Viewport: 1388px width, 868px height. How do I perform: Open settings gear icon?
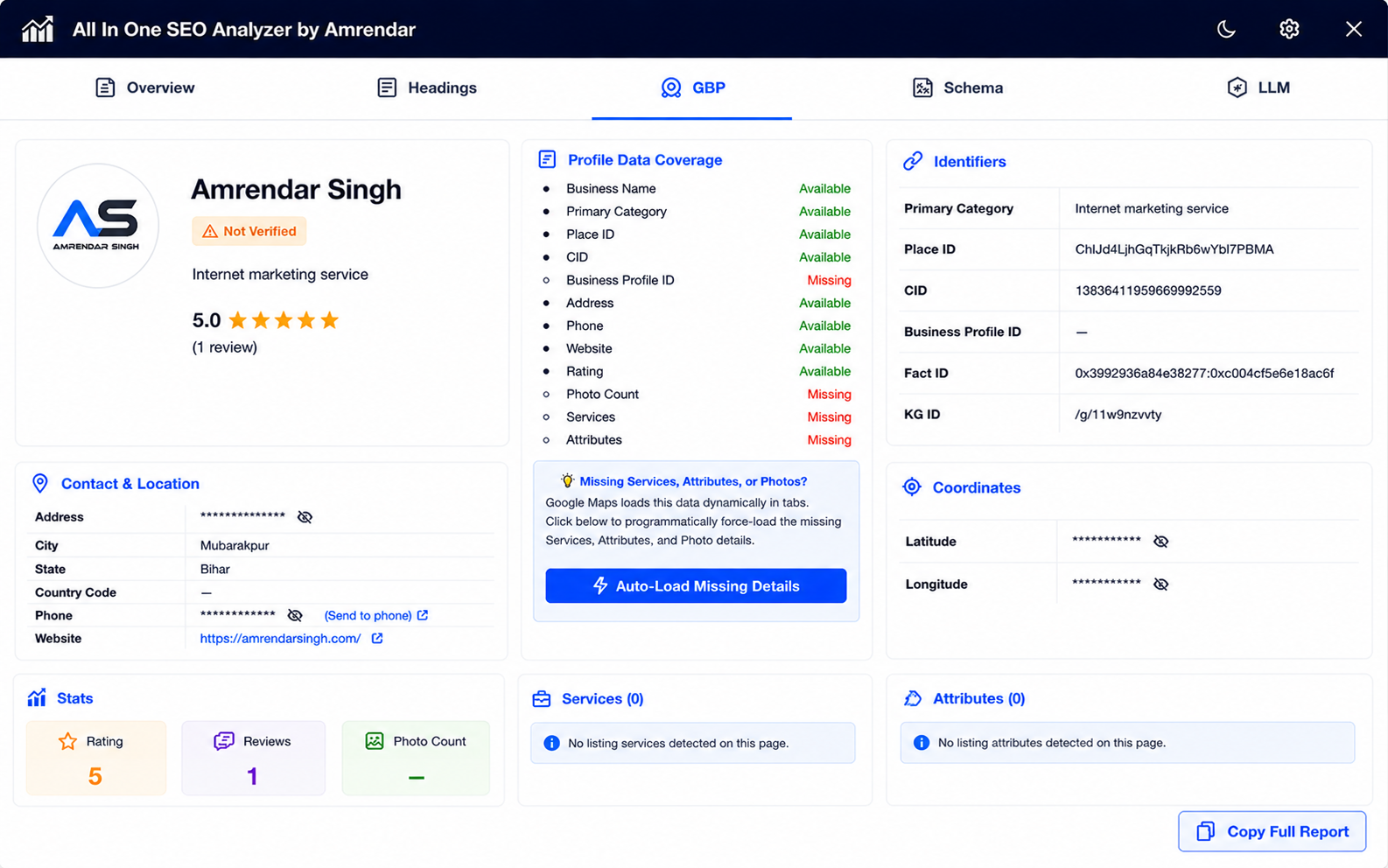[1289, 29]
